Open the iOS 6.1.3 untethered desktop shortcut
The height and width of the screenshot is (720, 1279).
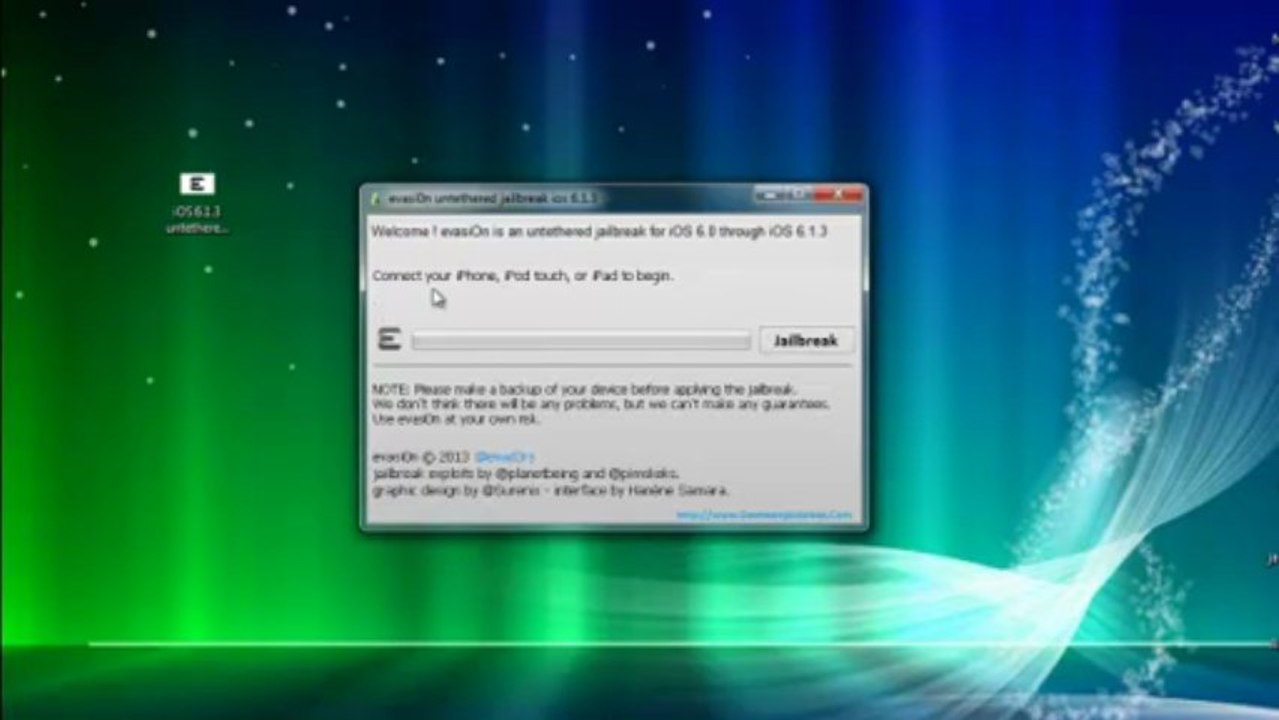pos(197,203)
